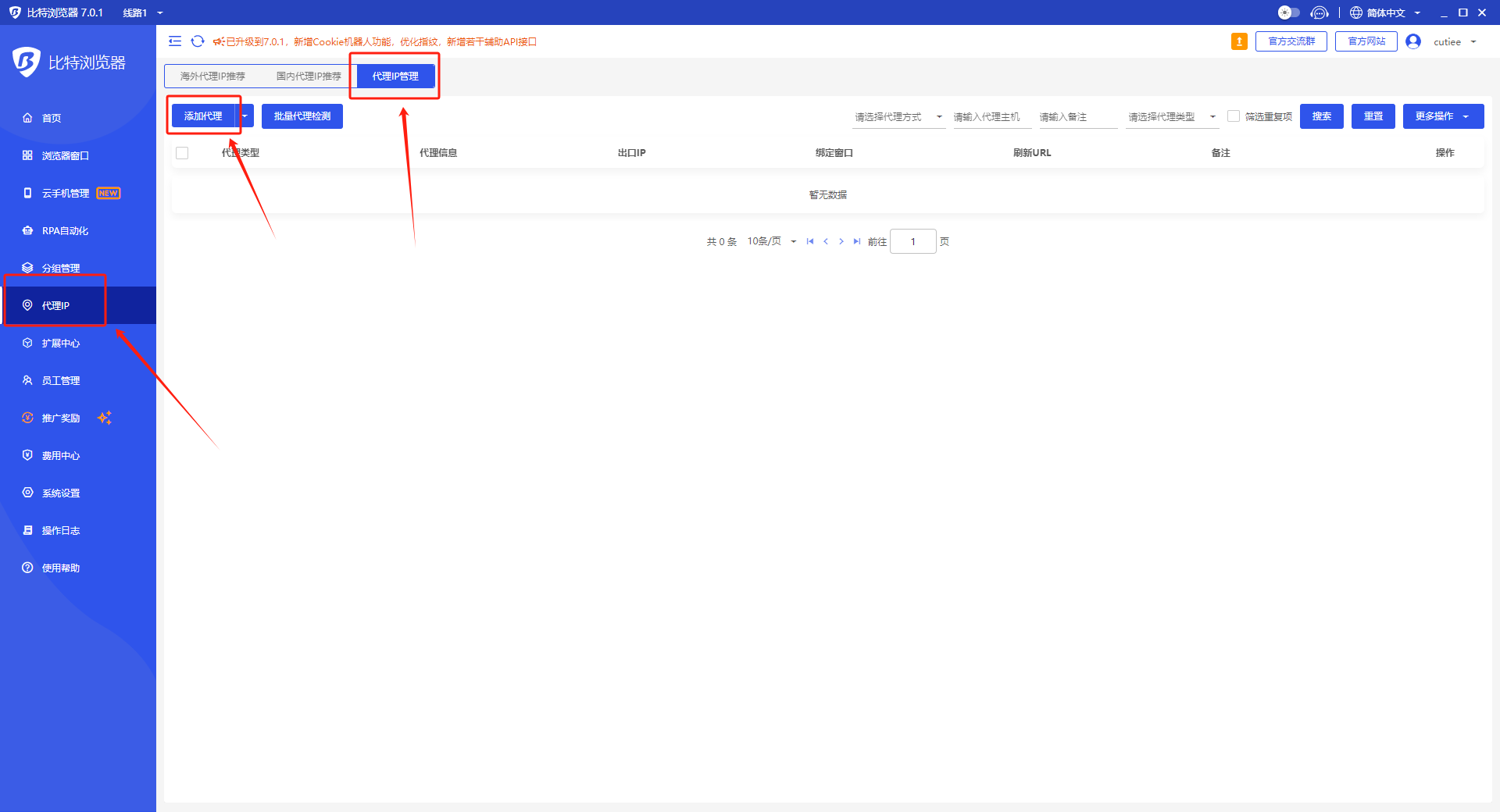Open the system settings gear icon

27,493
